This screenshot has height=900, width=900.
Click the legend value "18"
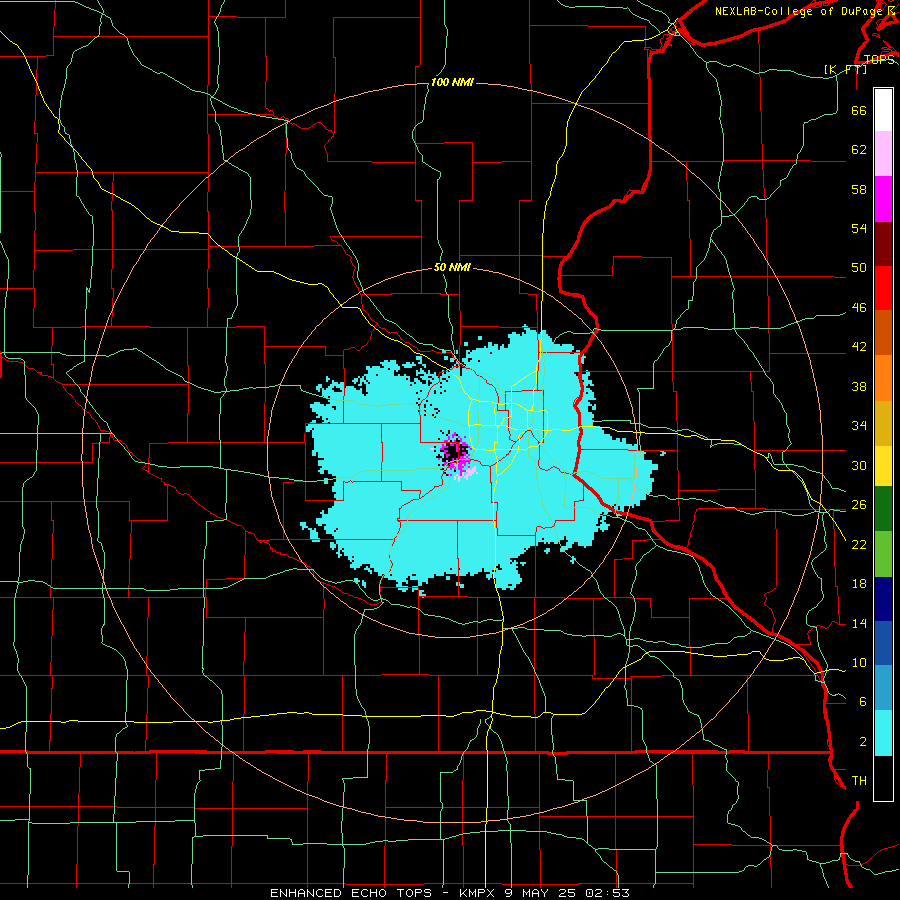point(859,584)
